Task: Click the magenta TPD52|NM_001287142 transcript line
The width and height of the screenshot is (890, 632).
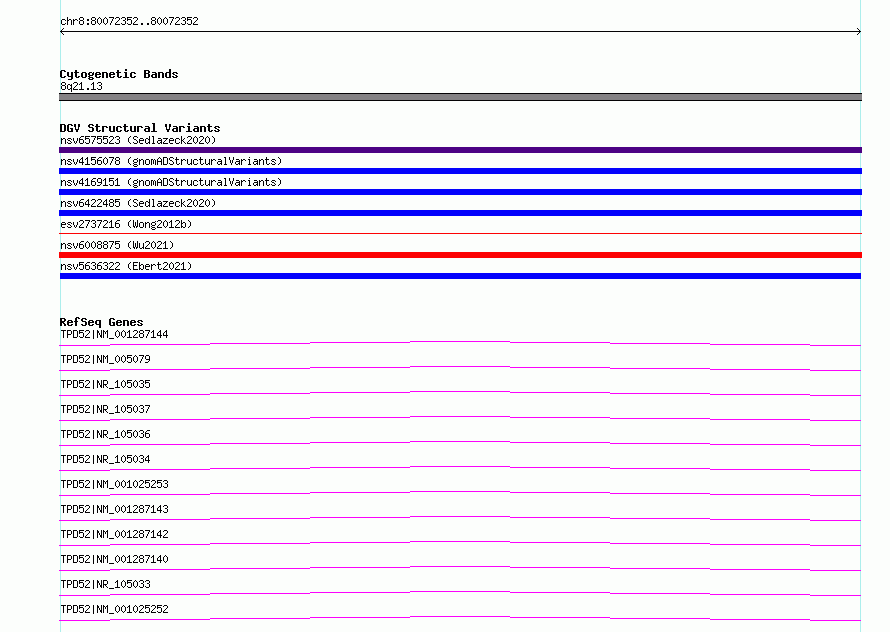Action: point(460,543)
